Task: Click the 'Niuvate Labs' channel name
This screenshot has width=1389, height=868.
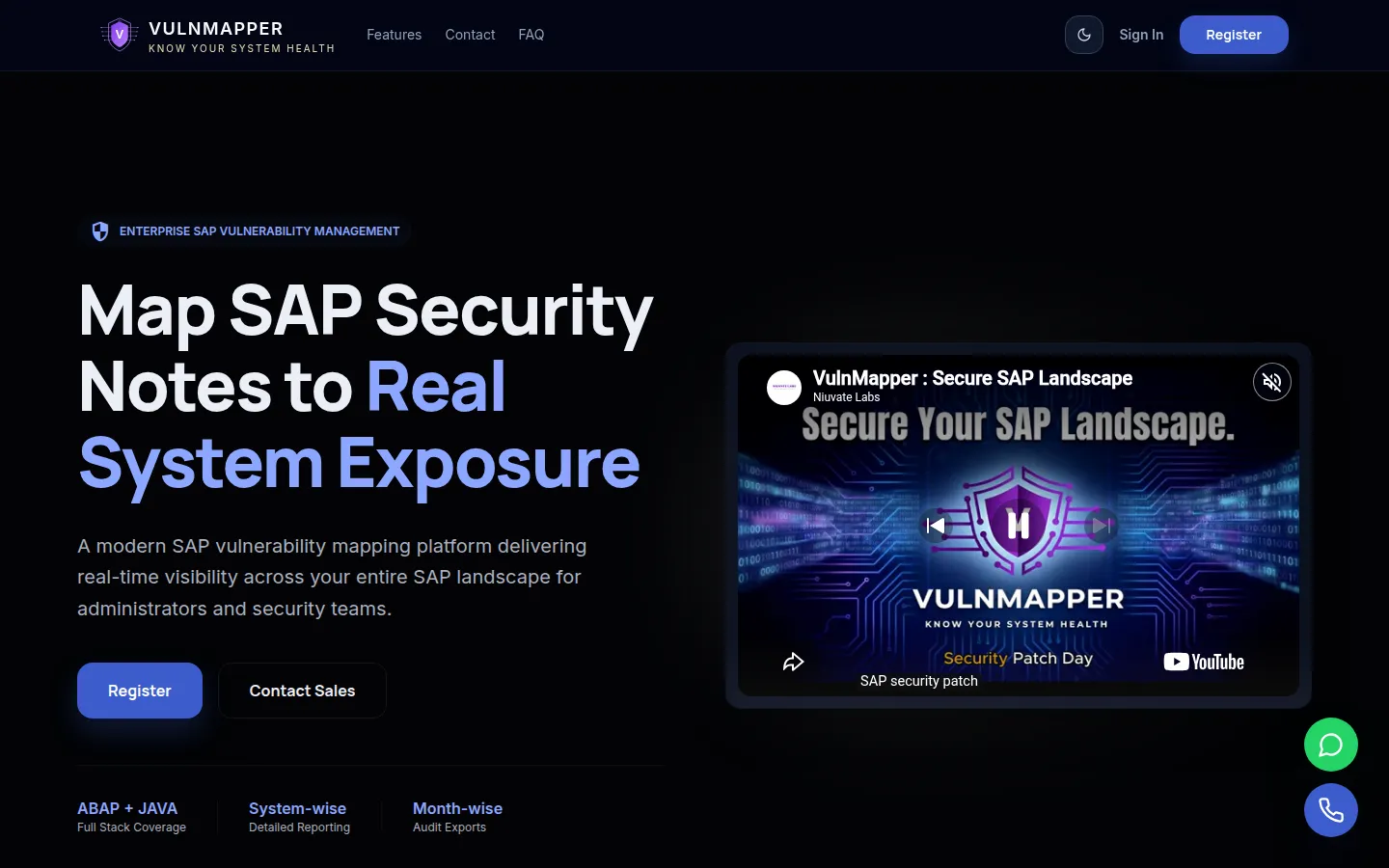Action: click(846, 397)
